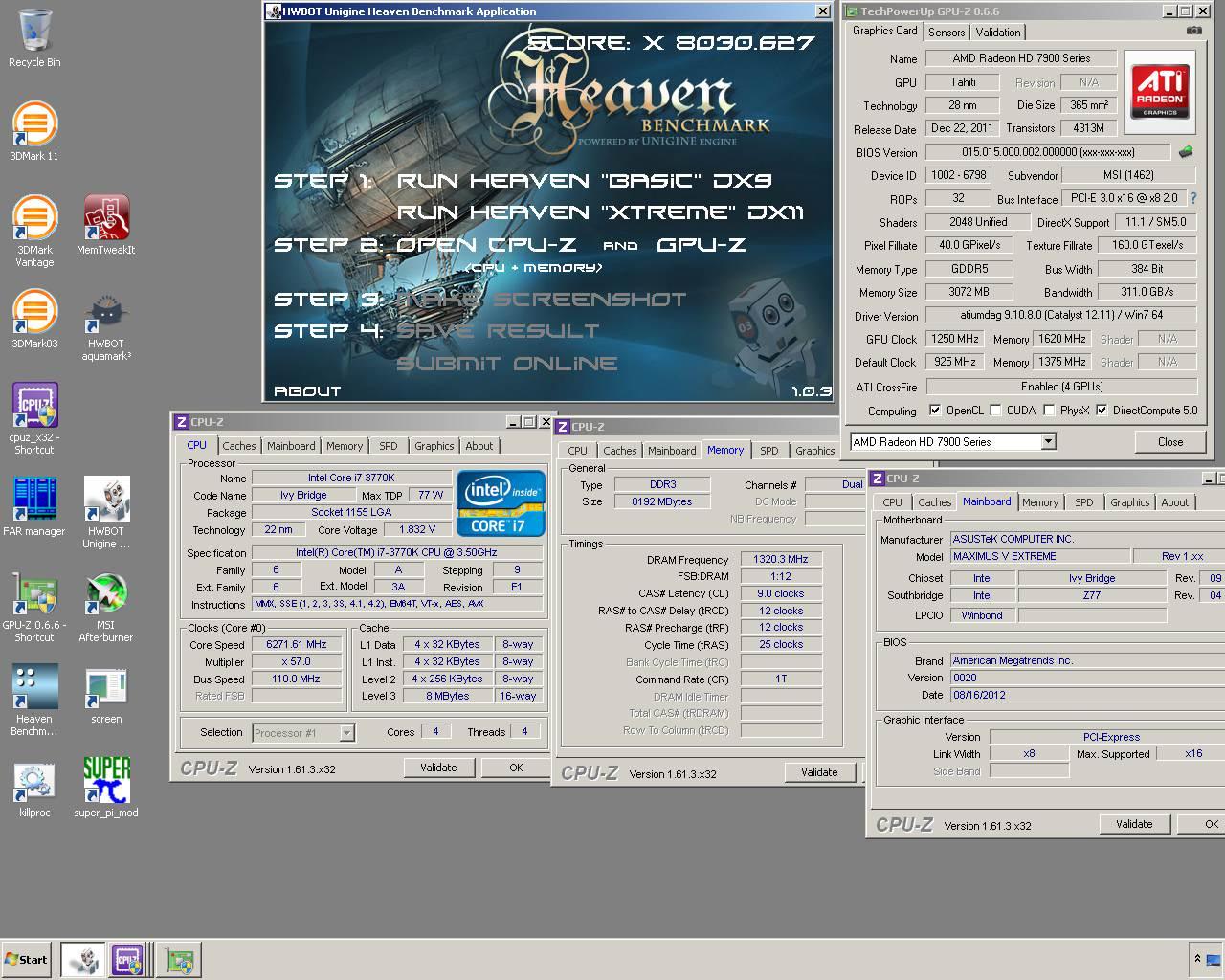Image resolution: width=1225 pixels, height=980 pixels.
Task: Click OK in CPU-Z Mainboard window
Action: [1201, 824]
